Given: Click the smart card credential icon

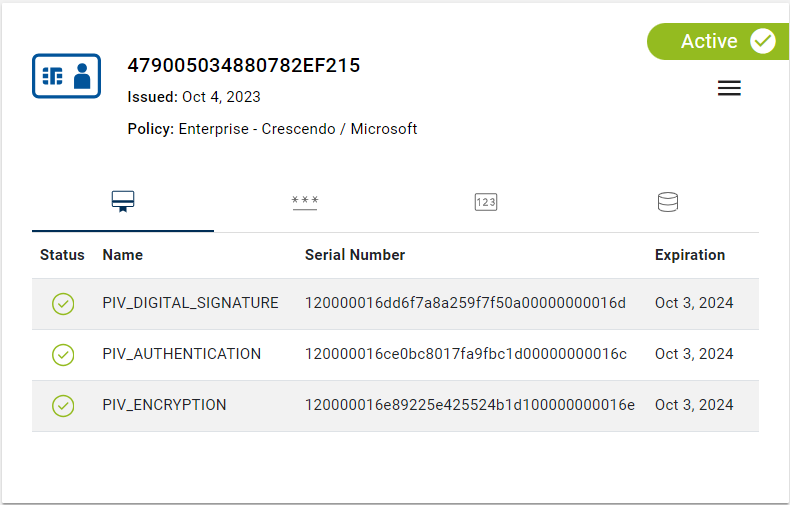Looking at the screenshot, I should [67, 75].
